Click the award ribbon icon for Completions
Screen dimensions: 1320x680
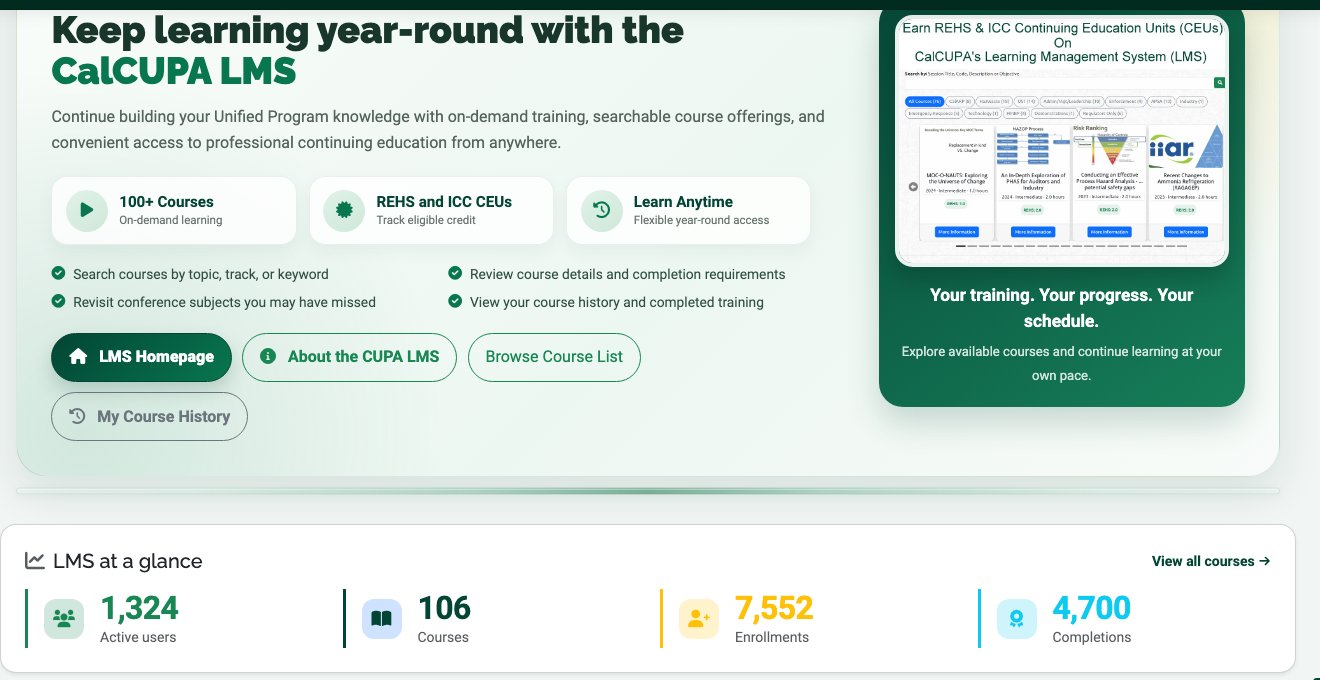pos(1017,619)
